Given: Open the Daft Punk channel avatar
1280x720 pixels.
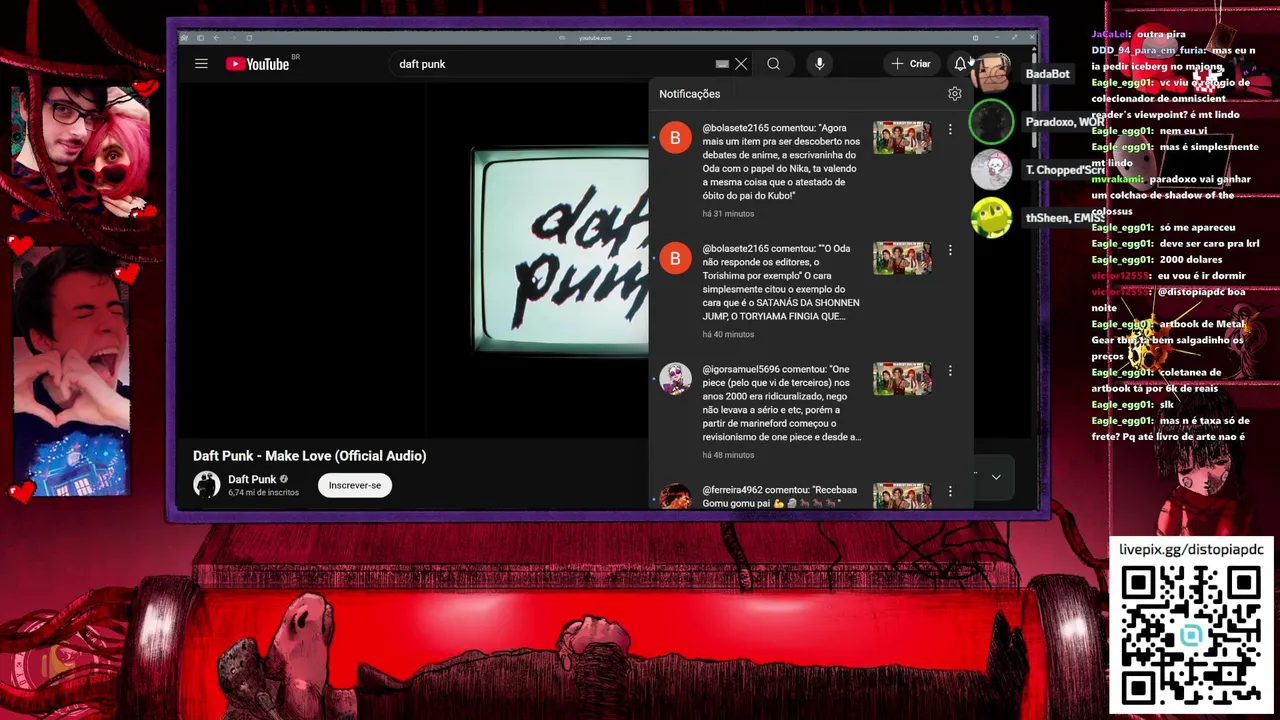Looking at the screenshot, I should (x=206, y=485).
